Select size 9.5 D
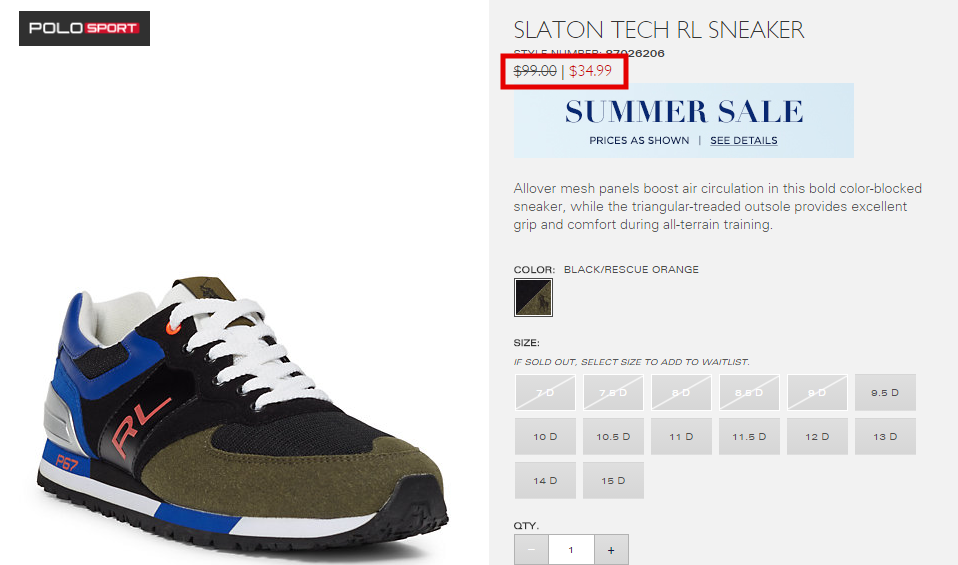This screenshot has width=958, height=565. tap(885, 393)
